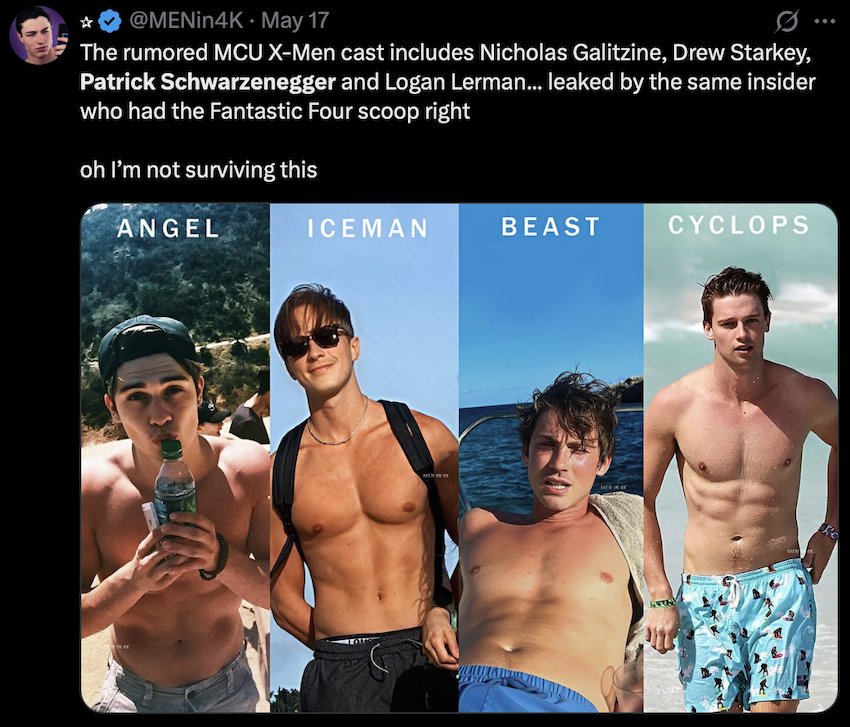Click the BEAST caption text
Viewport: 850px width, 727px height.
click(x=551, y=227)
